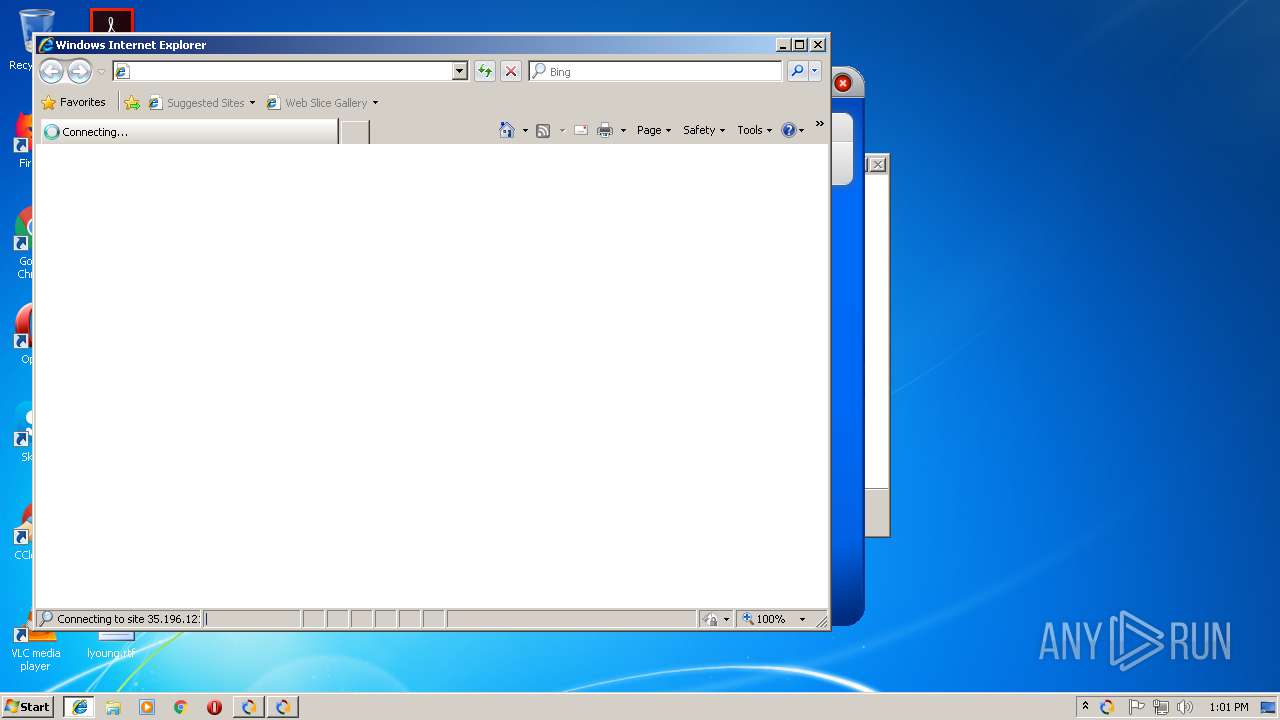Image resolution: width=1280 pixels, height=720 pixels.
Task: Launch Opera from the taskbar
Action: [214, 707]
